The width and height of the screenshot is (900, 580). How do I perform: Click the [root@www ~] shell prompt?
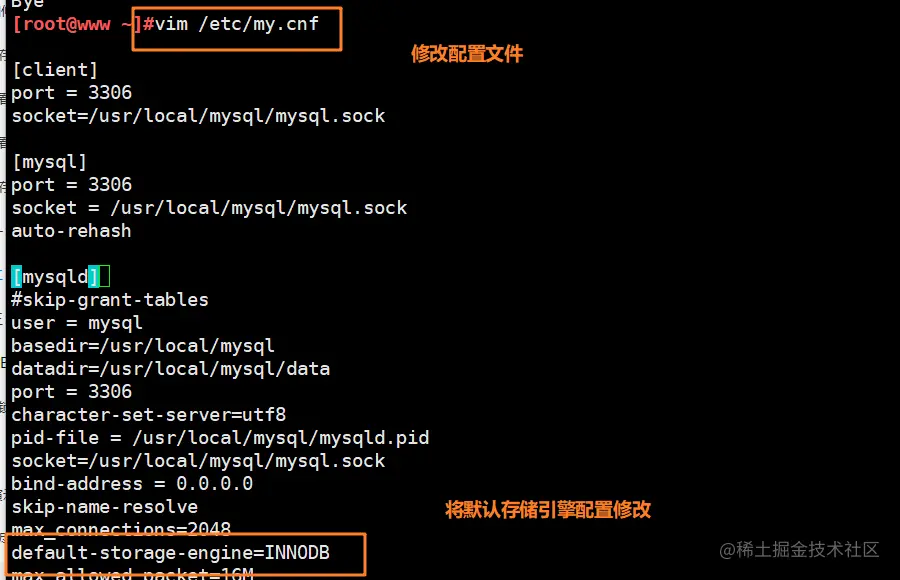coord(77,24)
